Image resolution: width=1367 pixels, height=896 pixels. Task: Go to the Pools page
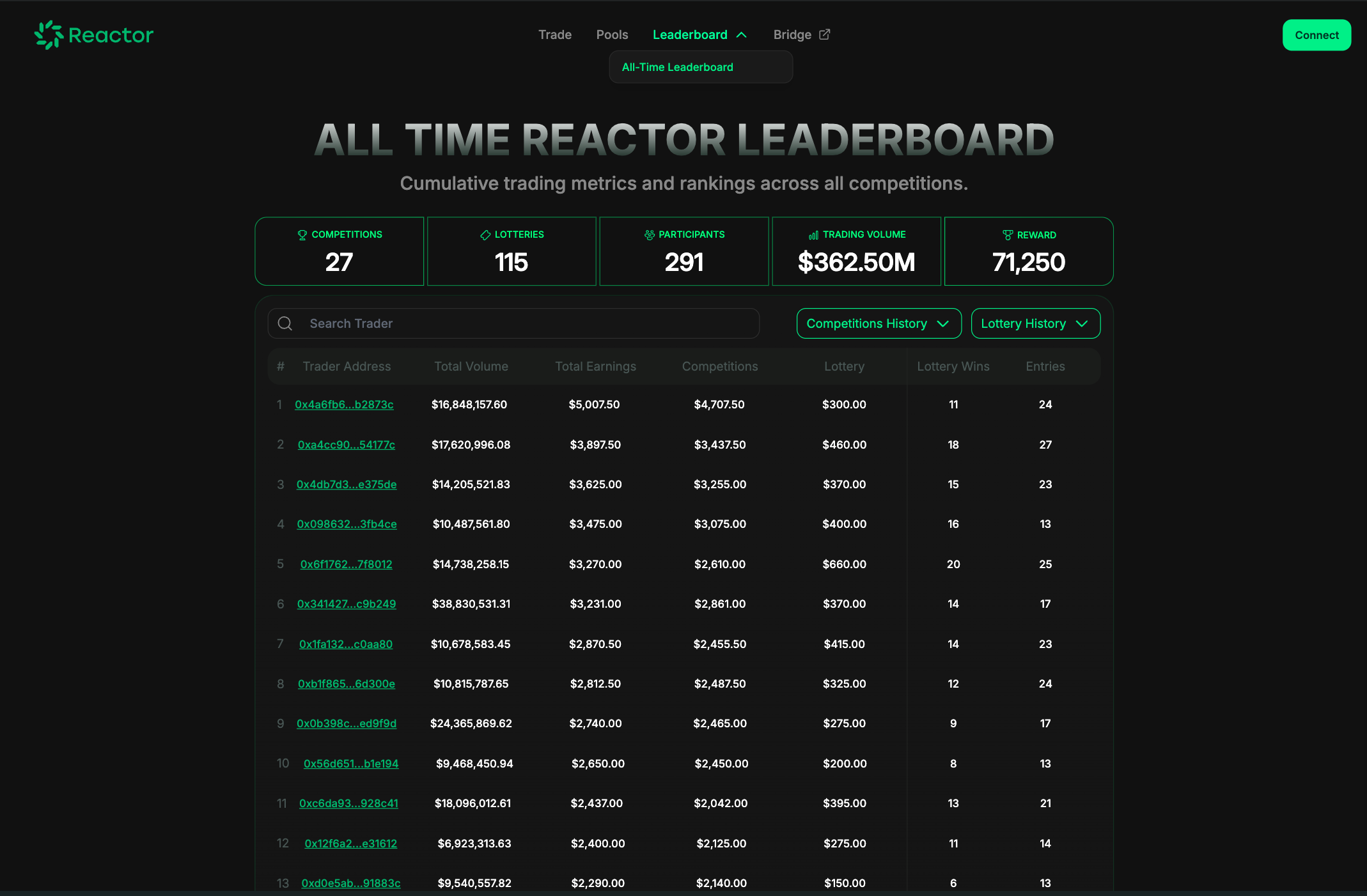click(x=613, y=35)
